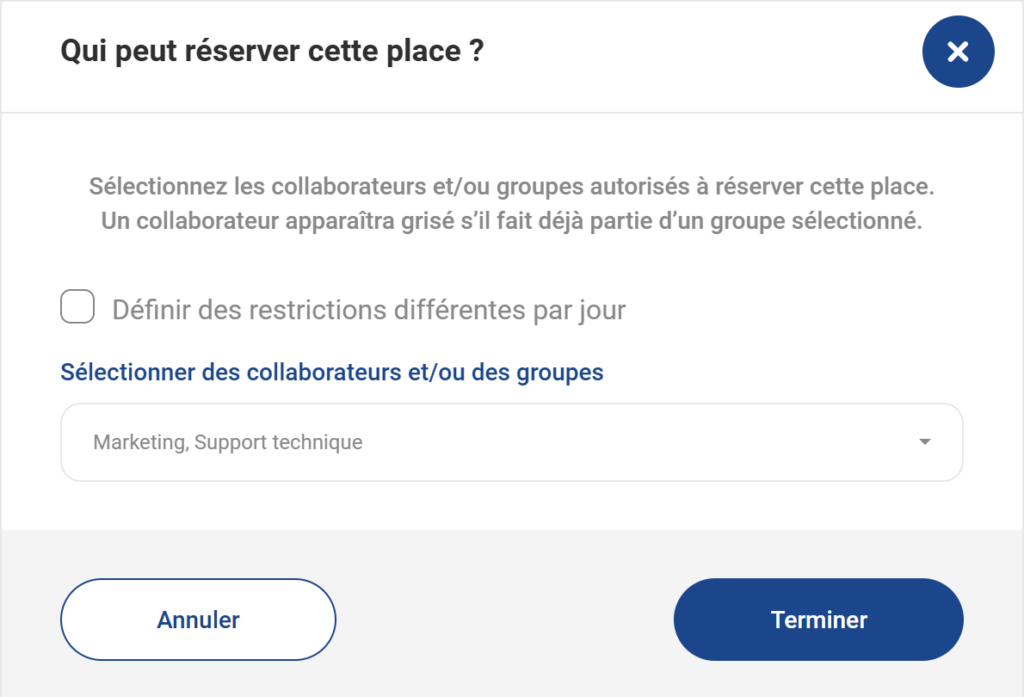1024x697 pixels.
Task: Click the rounded Terminer button
Action: point(818,619)
